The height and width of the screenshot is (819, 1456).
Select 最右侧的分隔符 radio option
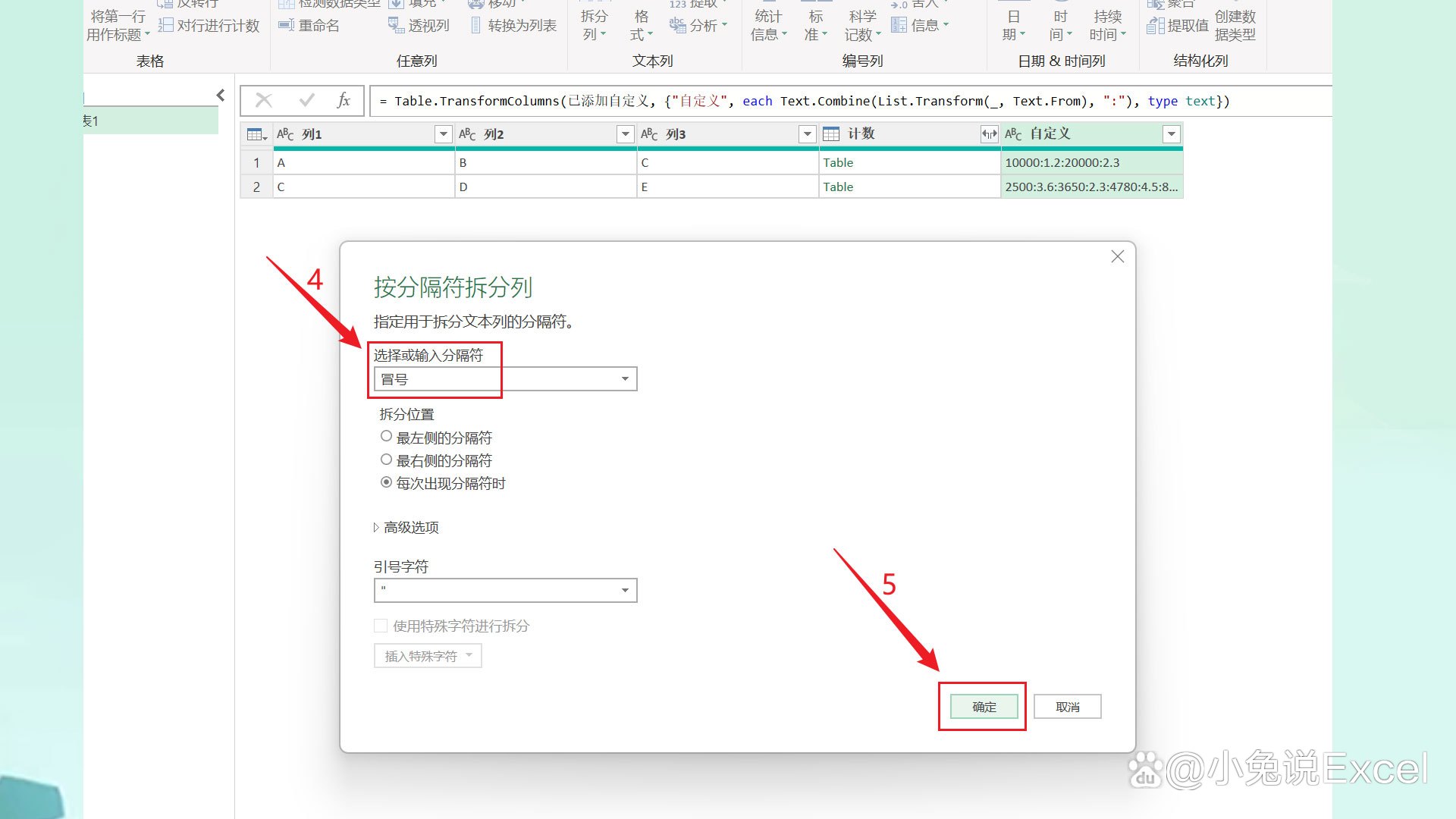(386, 460)
